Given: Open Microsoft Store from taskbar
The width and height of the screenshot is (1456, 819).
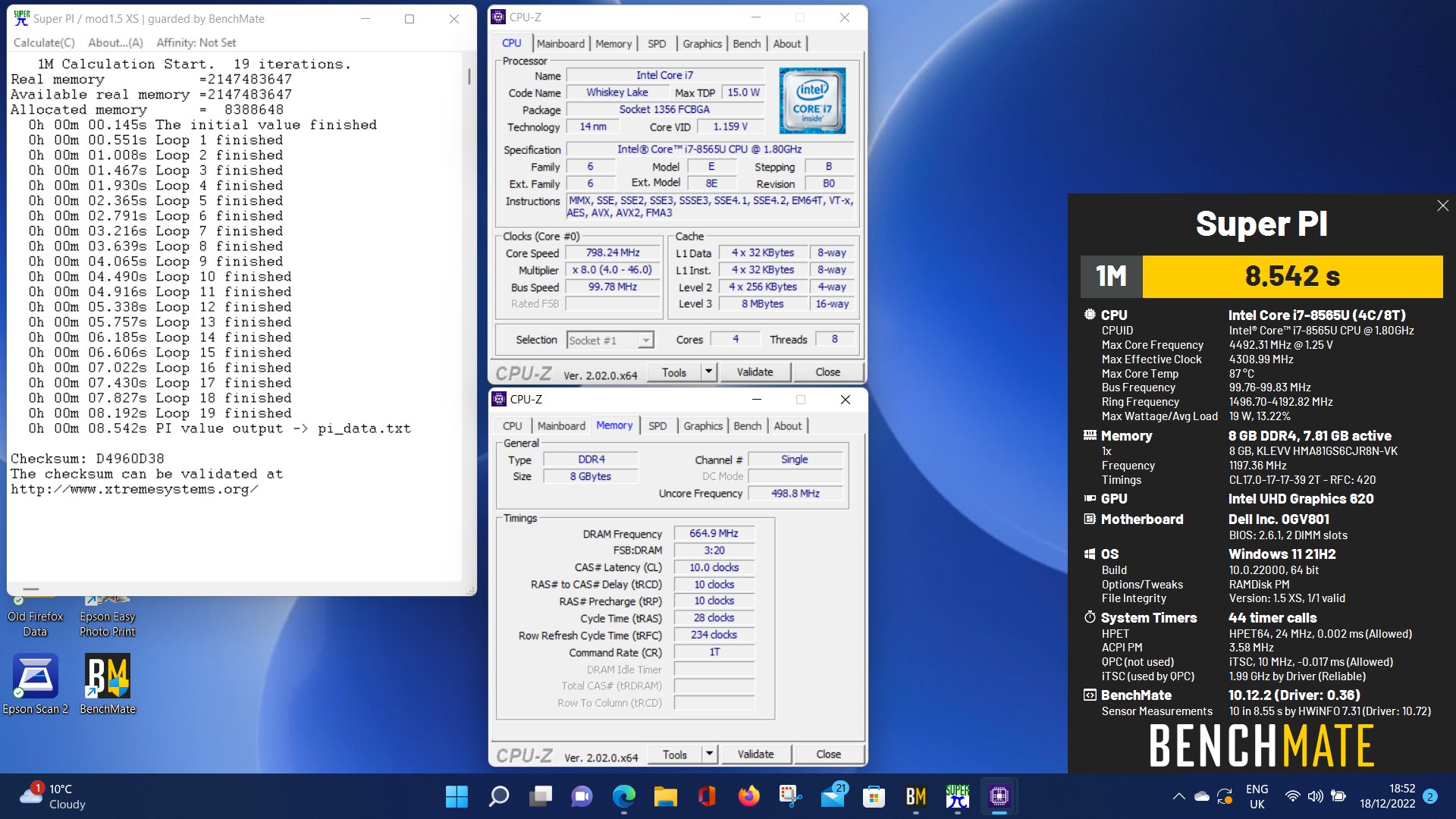Looking at the screenshot, I should [874, 796].
